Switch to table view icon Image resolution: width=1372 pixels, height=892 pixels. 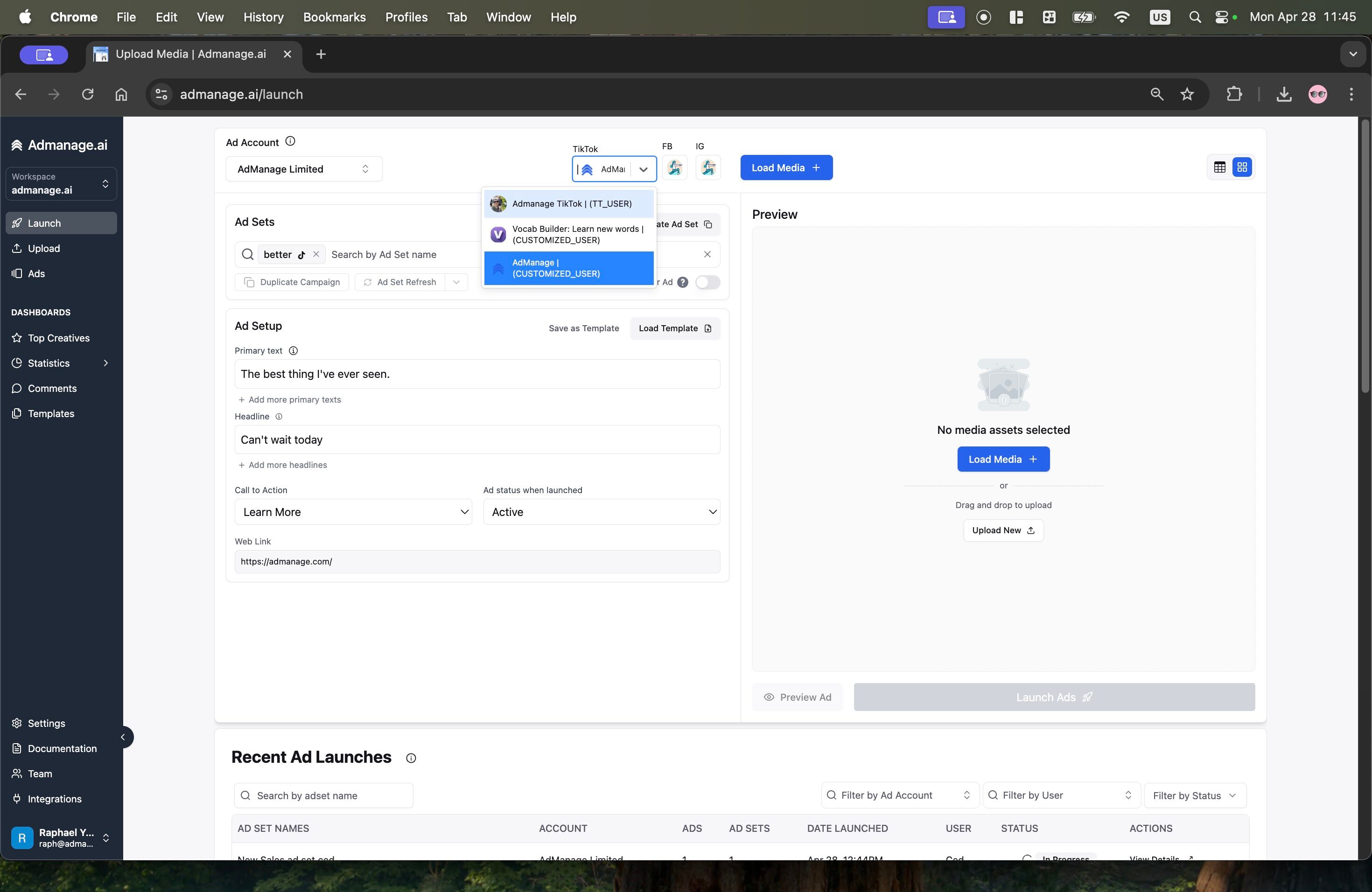coord(1219,167)
